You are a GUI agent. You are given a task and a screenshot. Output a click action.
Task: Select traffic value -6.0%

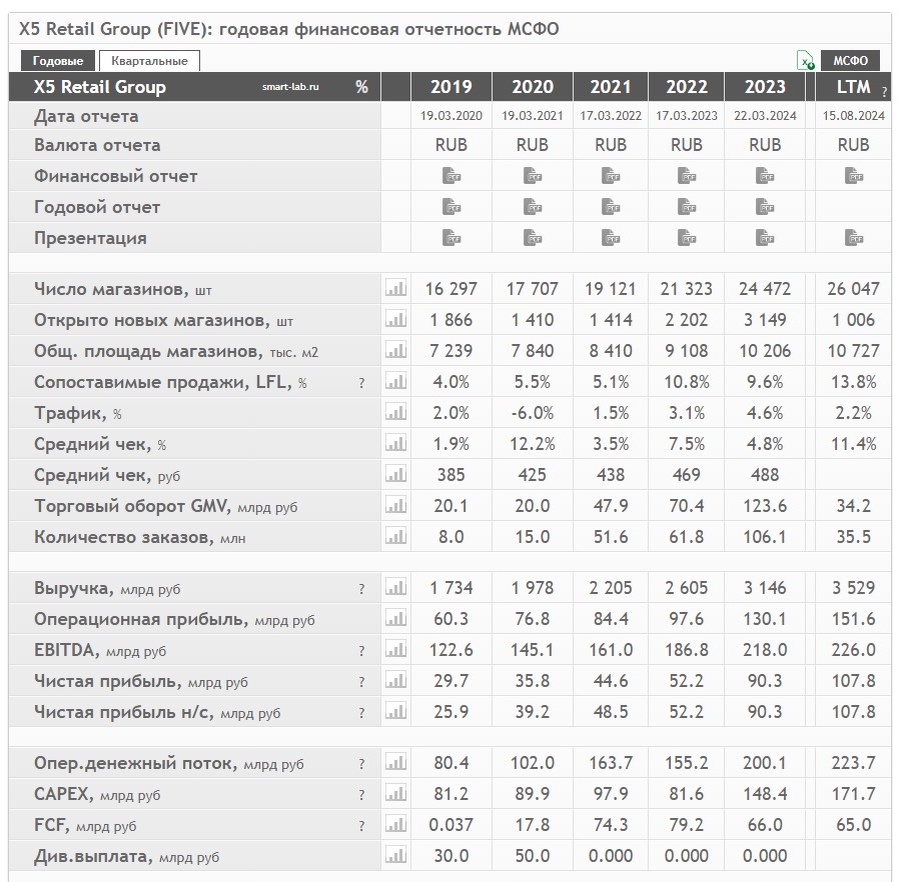(x=532, y=413)
